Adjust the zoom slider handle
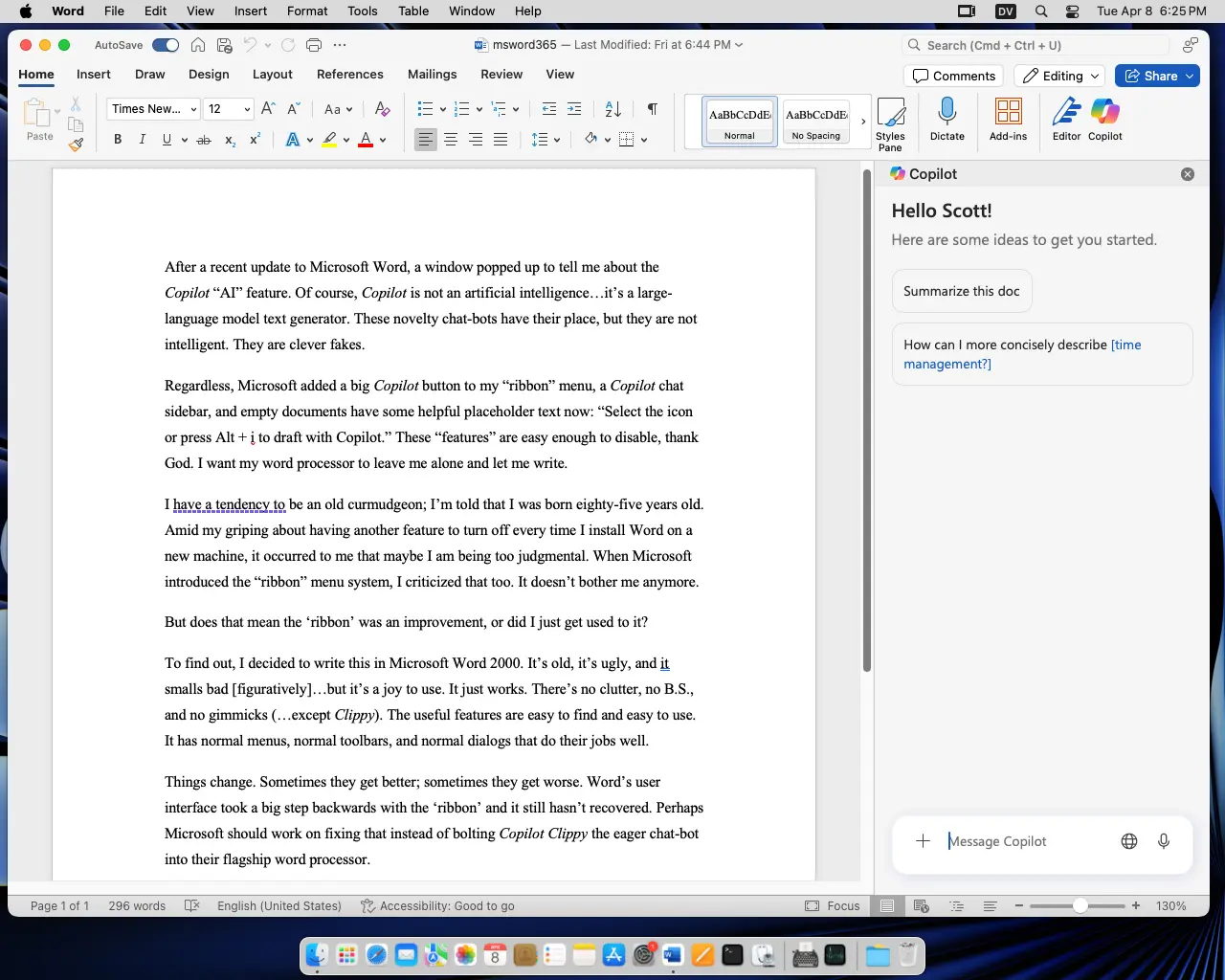Image resolution: width=1225 pixels, height=980 pixels. tap(1080, 905)
